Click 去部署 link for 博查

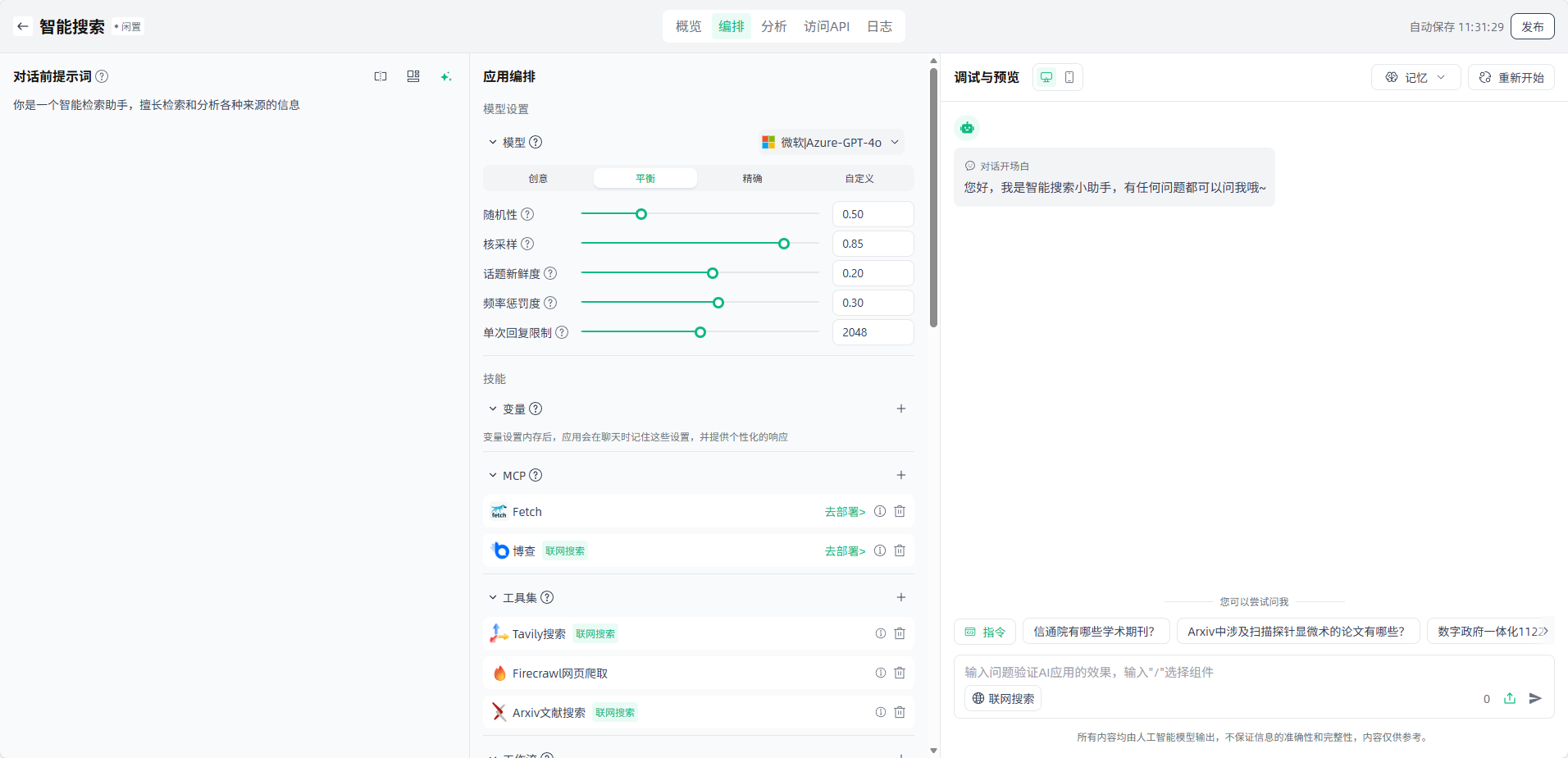point(845,550)
